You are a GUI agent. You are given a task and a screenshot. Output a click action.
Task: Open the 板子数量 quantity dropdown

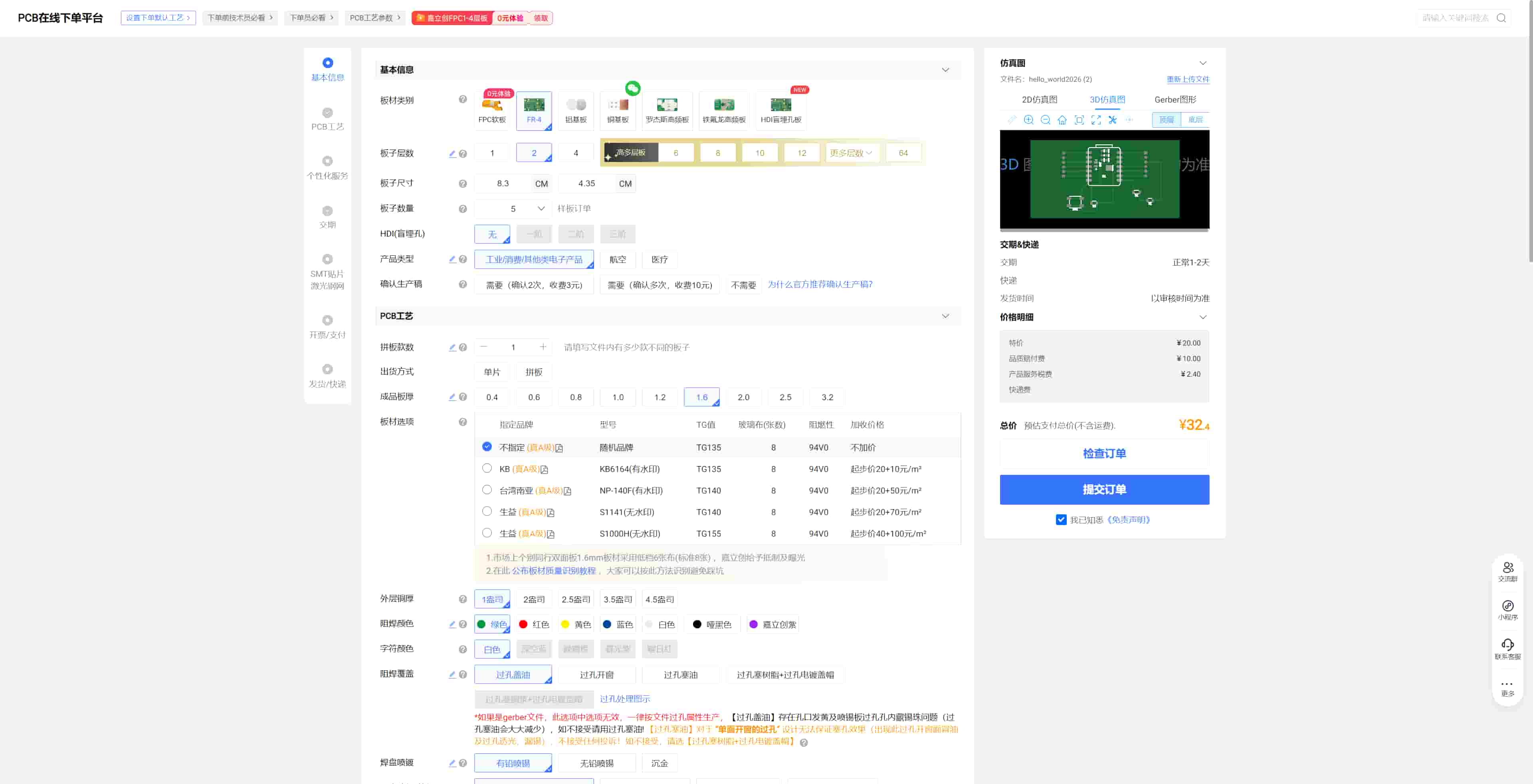tap(541, 209)
